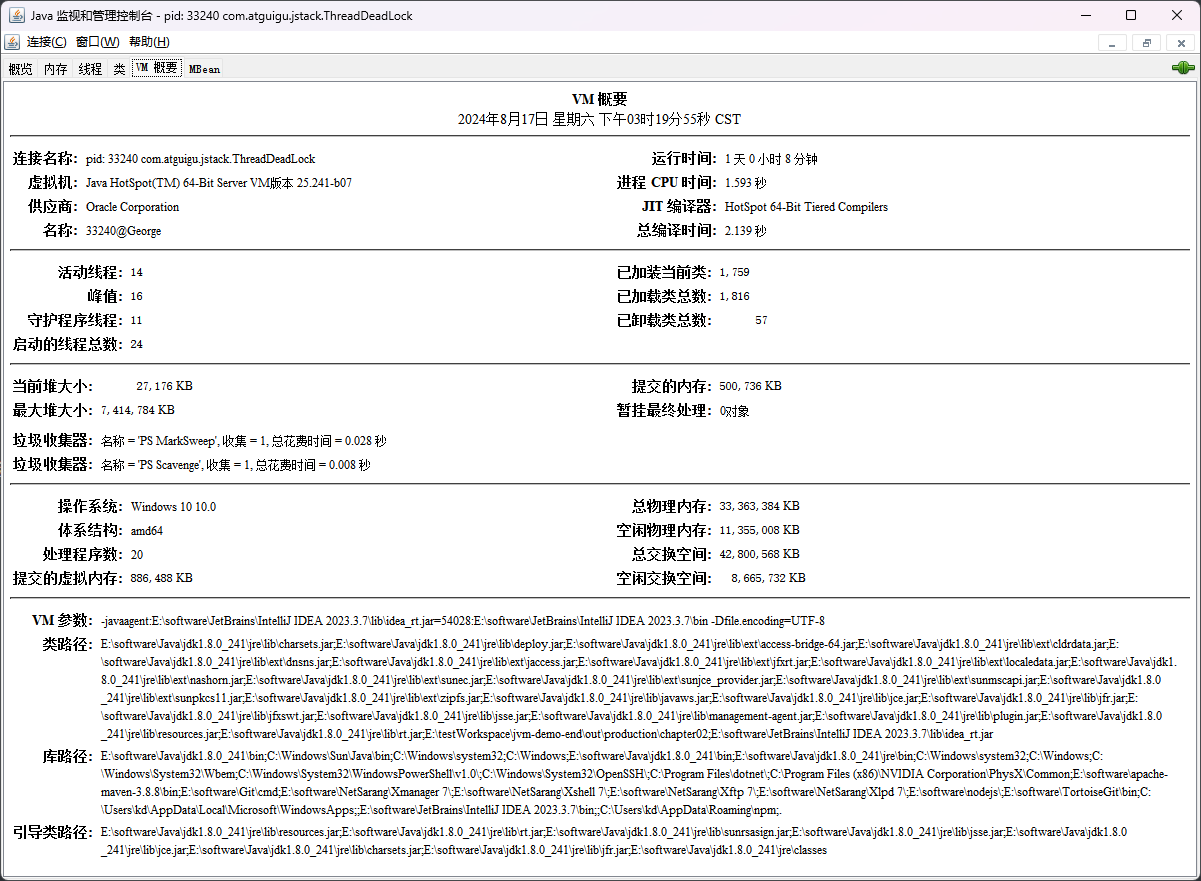Screen dimensions: 1201x881
Task: Click name value 33240@George
Action: pos(123,231)
